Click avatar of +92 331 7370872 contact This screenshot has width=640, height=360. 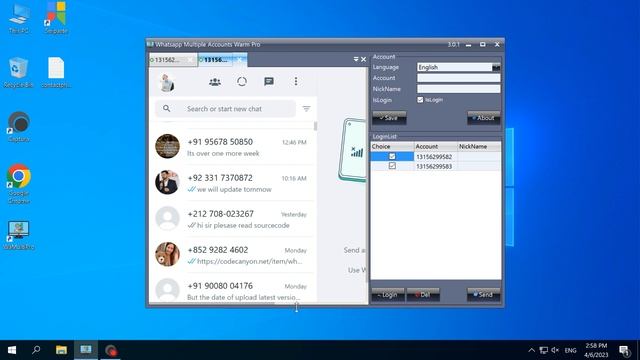point(167,182)
